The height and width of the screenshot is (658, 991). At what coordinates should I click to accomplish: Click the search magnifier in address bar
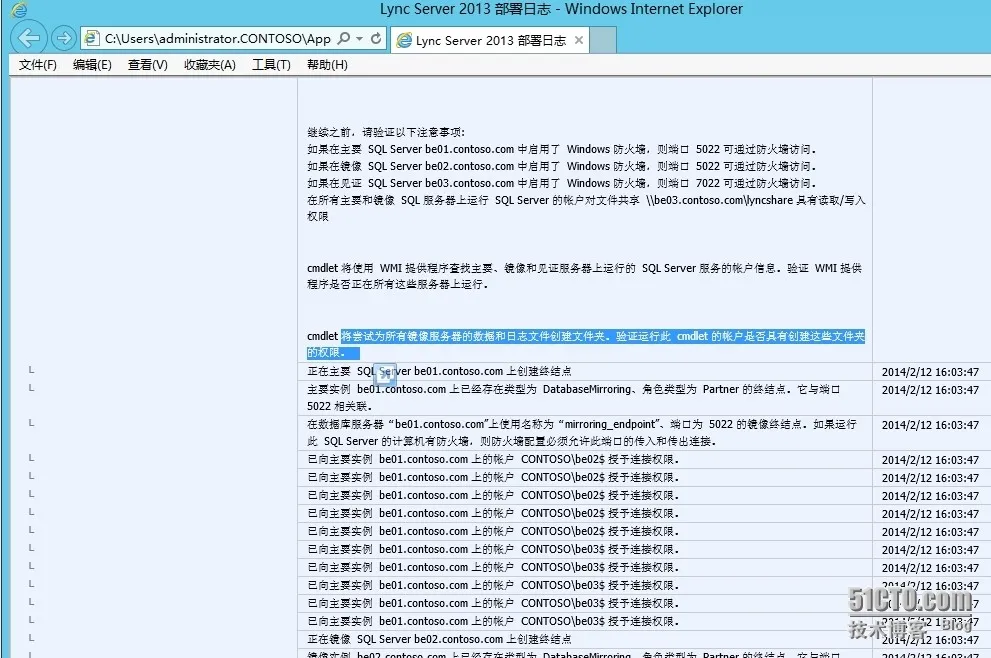[344, 39]
